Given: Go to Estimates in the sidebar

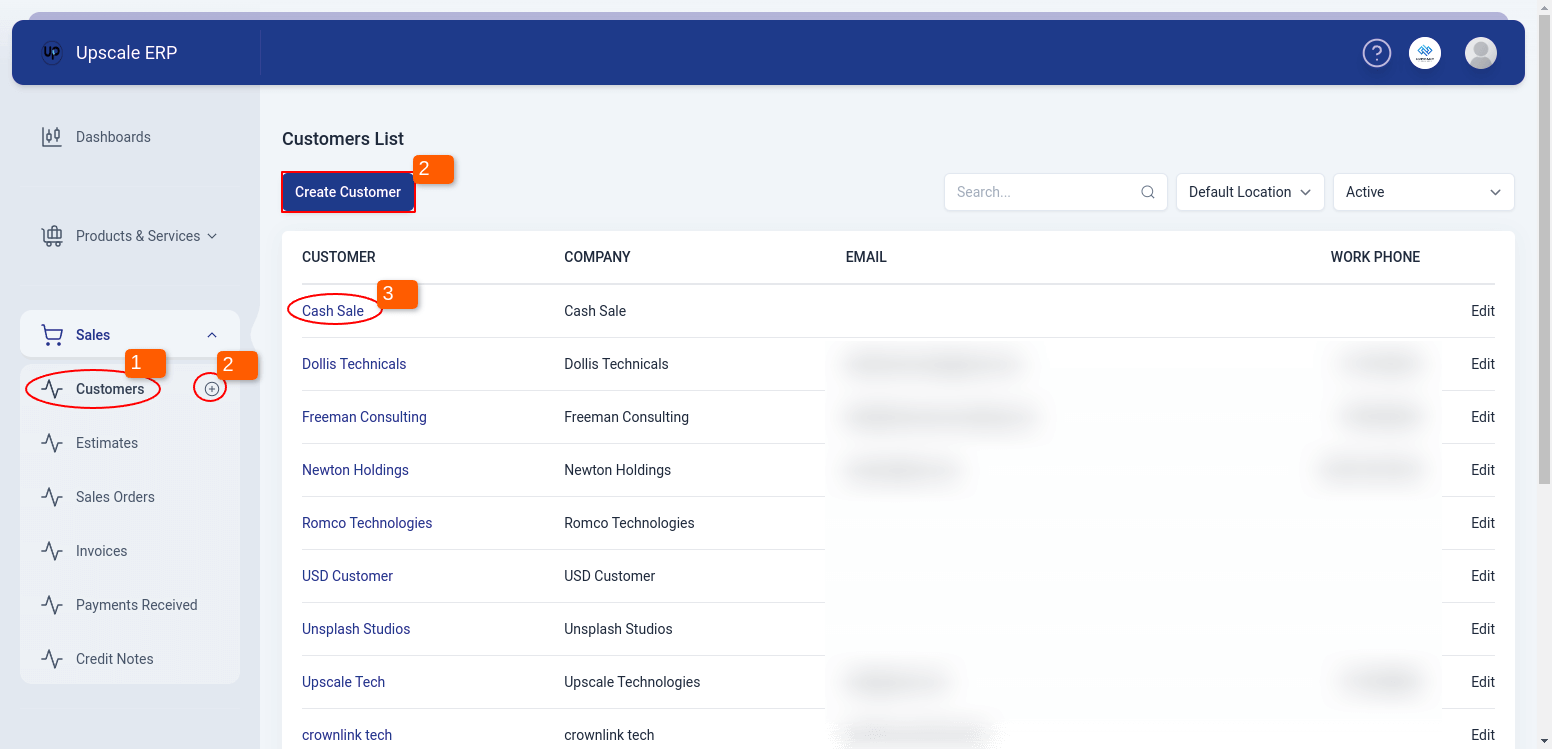Looking at the screenshot, I should (107, 443).
